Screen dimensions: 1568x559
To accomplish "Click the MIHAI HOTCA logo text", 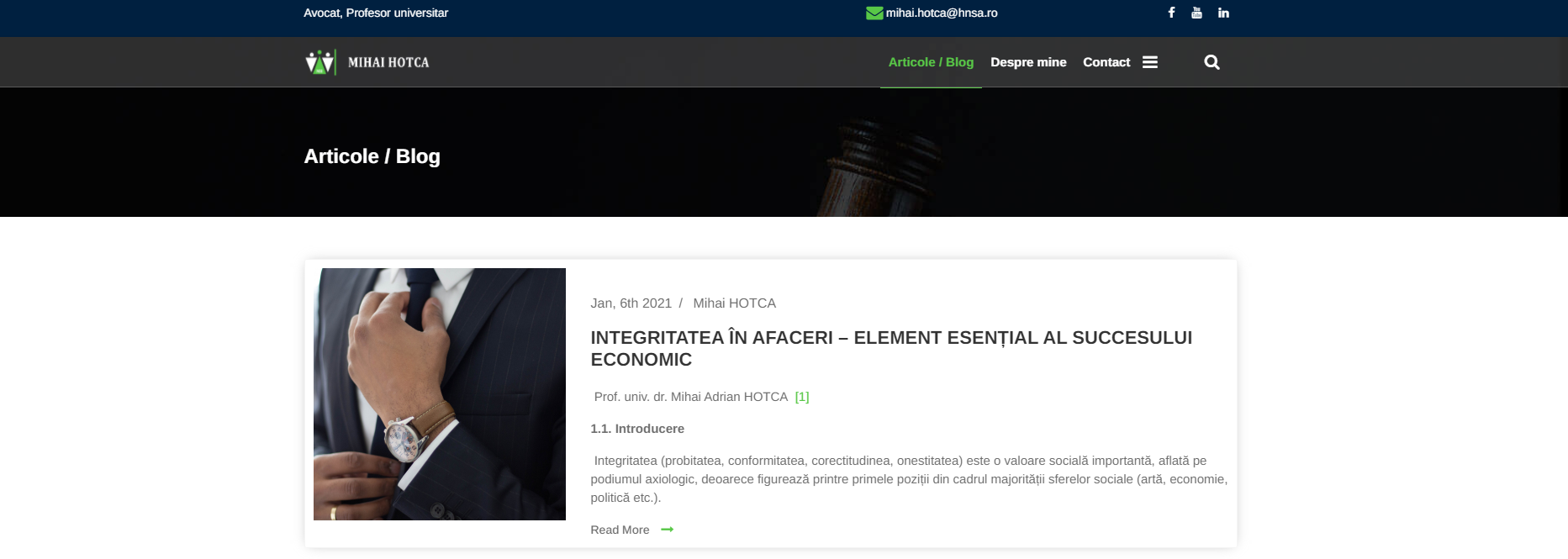I will point(388,62).
